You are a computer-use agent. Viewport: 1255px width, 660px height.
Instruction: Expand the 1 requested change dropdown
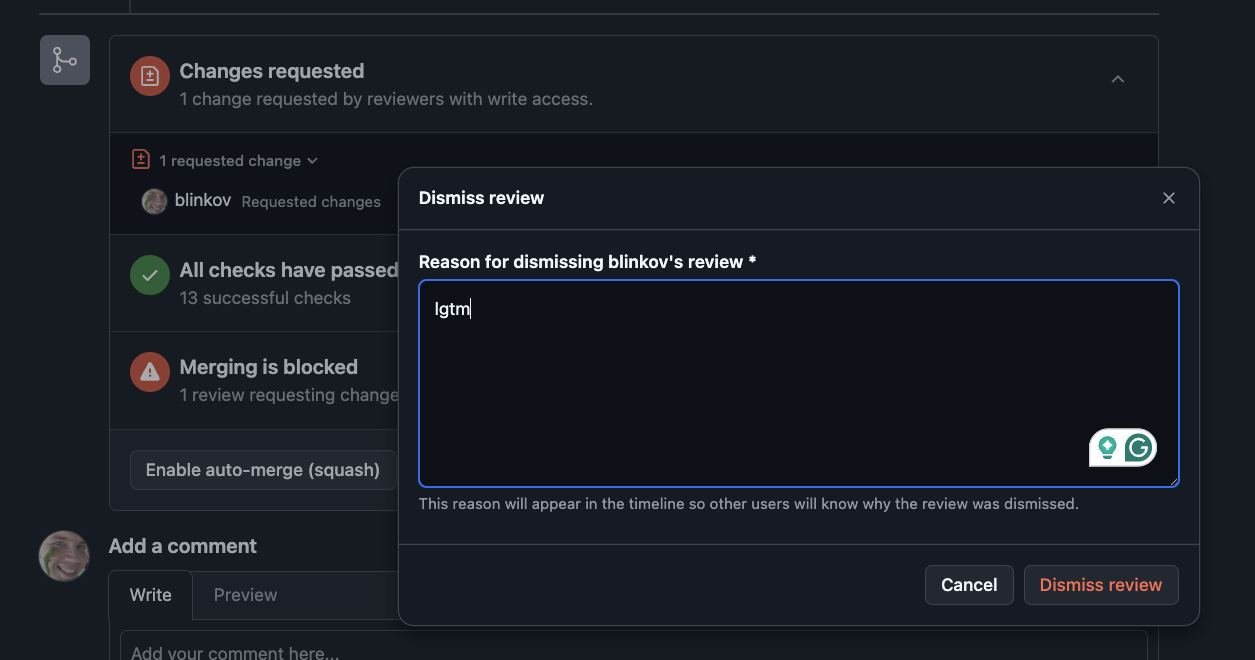(311, 160)
